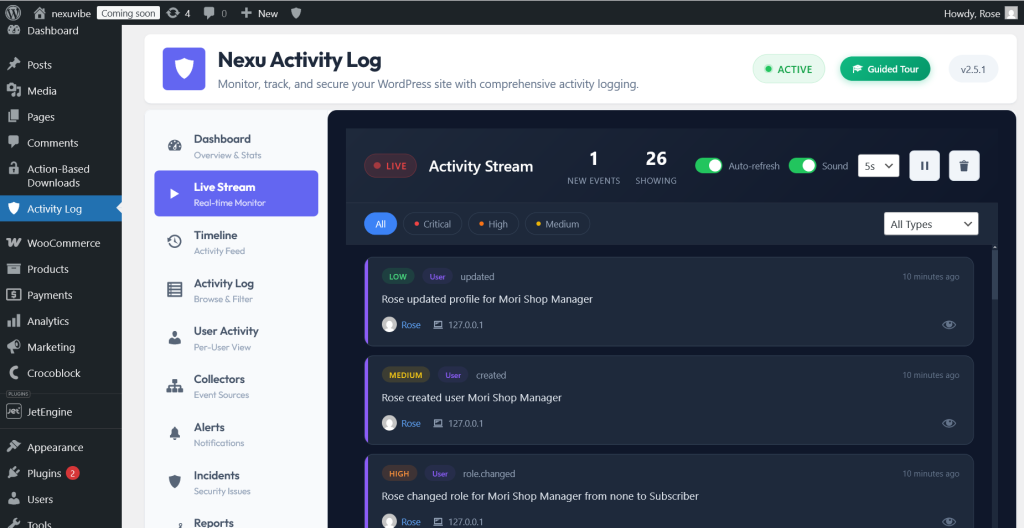
Task: Click the Users sidebar icon
Action: tap(13, 499)
